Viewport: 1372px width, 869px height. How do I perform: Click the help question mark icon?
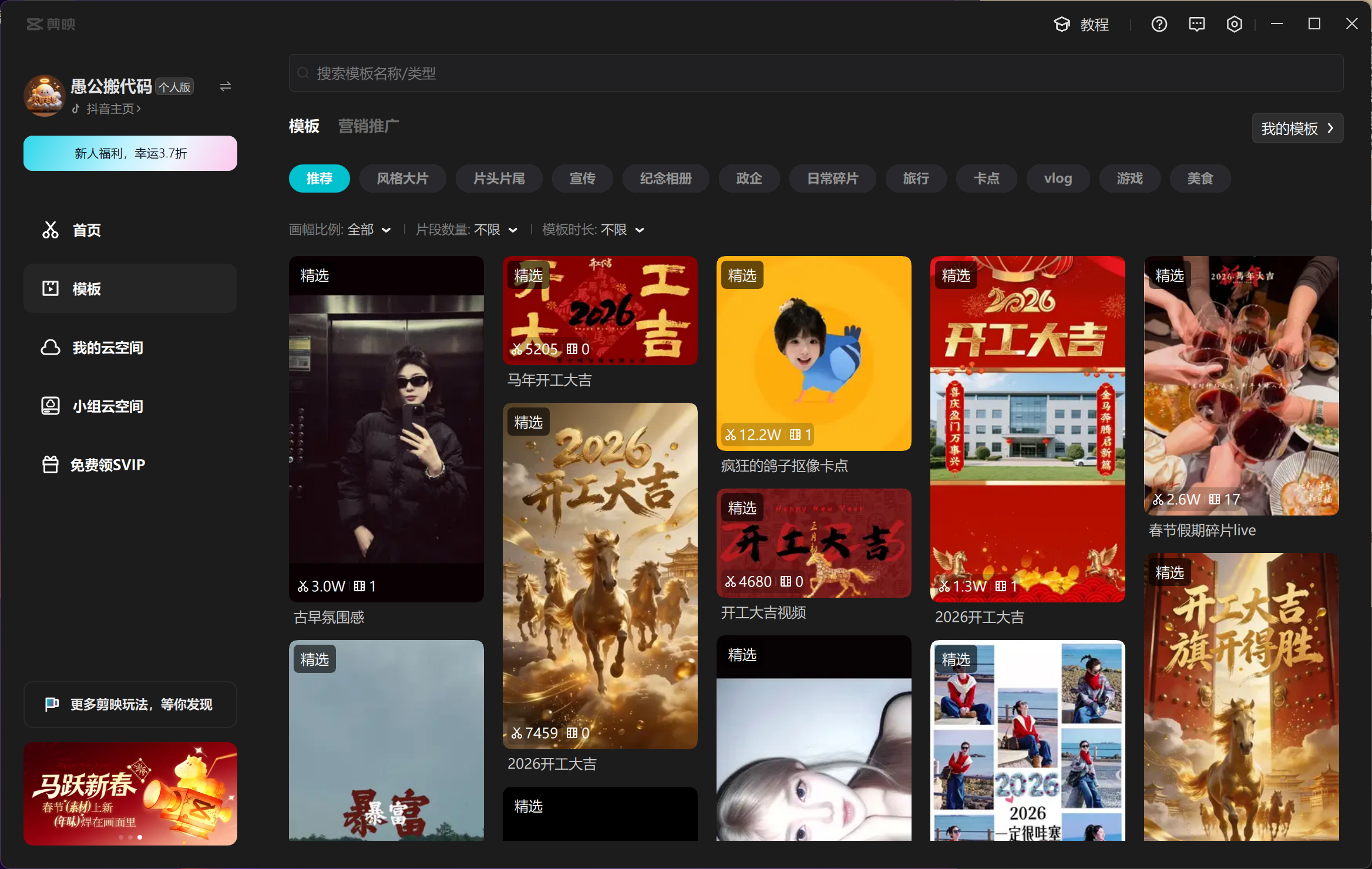coord(1159,24)
